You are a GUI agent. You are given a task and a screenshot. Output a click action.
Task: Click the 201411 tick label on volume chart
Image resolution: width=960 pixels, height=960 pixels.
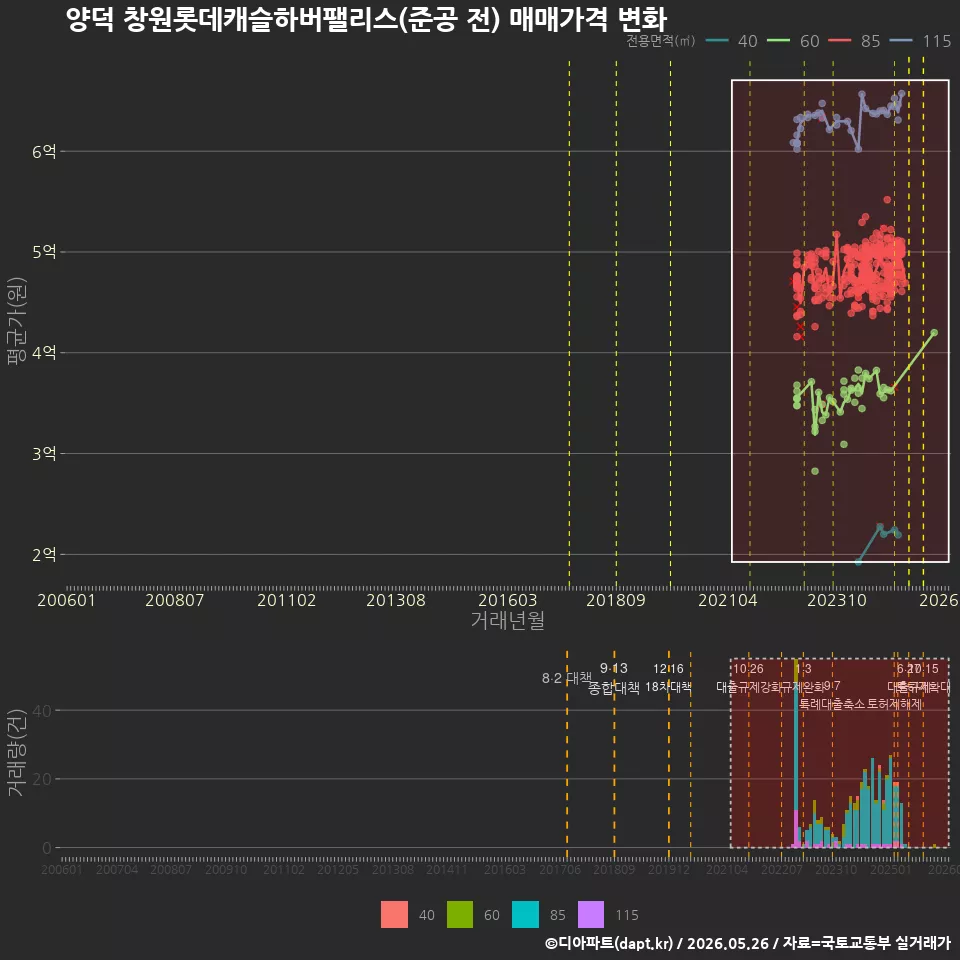446,869
